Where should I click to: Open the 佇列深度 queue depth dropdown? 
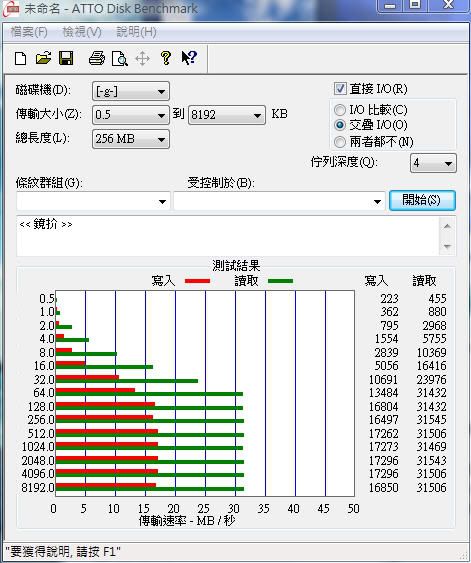pos(433,163)
